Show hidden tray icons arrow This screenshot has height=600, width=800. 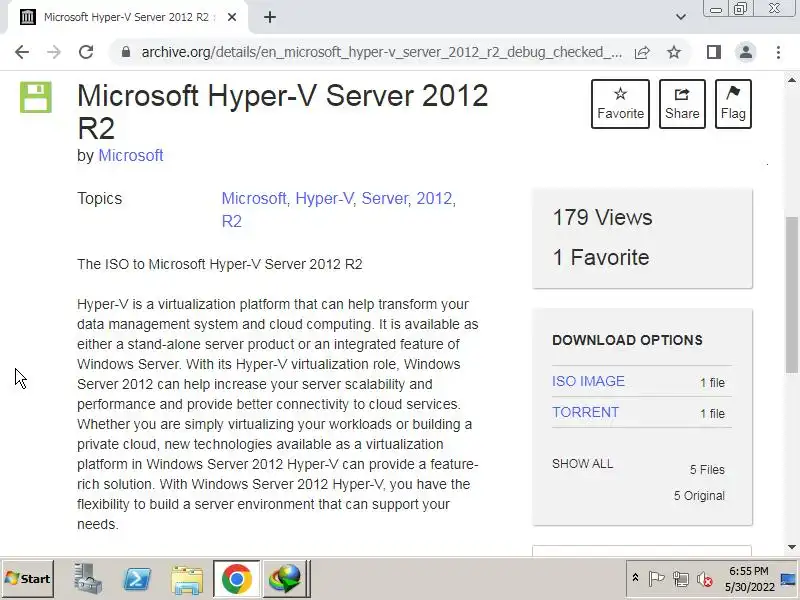coord(635,578)
